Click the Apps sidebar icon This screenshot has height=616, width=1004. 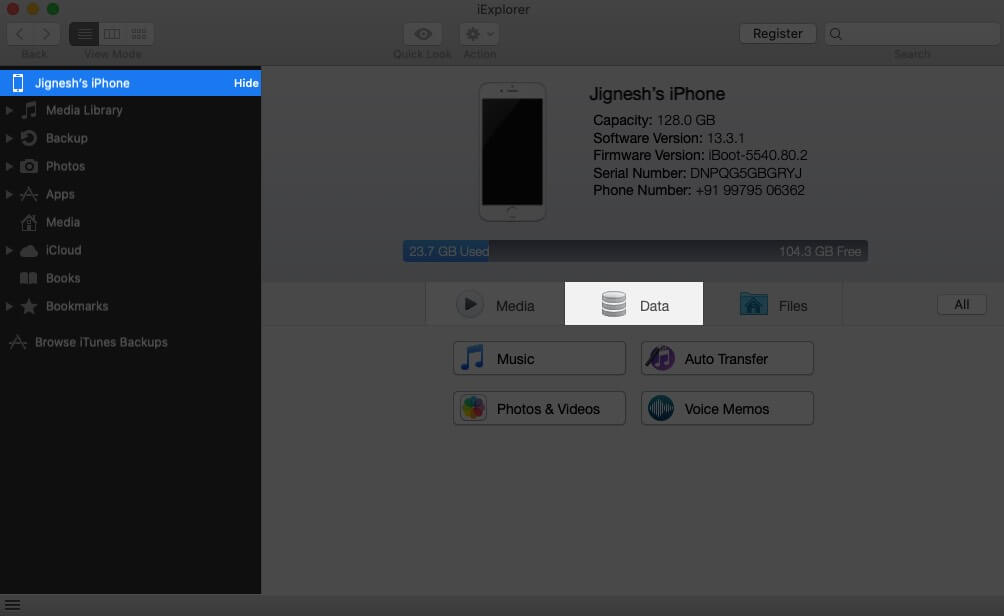point(29,194)
